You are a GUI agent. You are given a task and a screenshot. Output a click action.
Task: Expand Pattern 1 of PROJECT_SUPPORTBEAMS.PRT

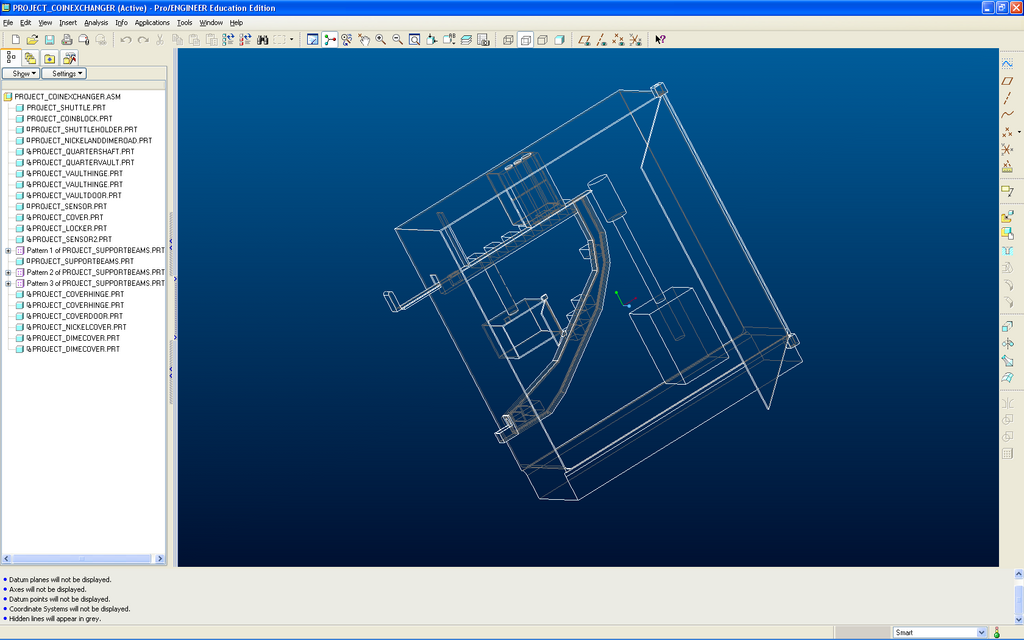pos(8,250)
